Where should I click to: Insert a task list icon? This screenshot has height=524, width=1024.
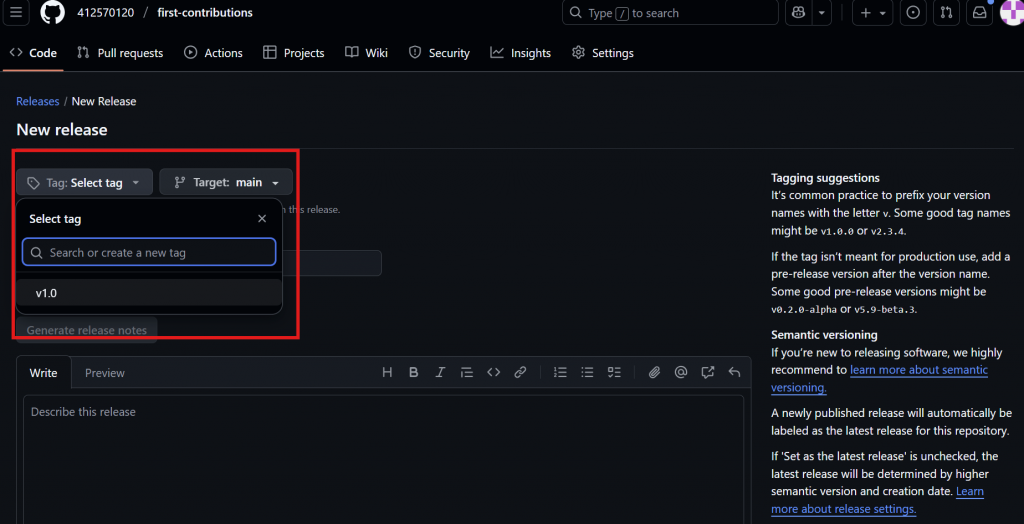(x=614, y=372)
